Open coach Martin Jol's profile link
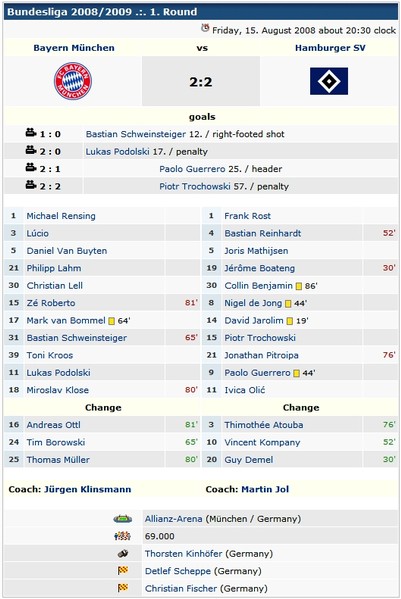The width and height of the screenshot is (401, 599). [x=265, y=489]
